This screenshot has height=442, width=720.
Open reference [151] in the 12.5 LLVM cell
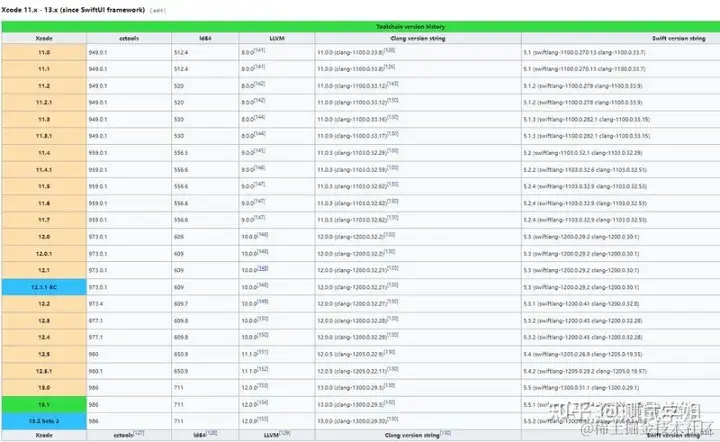click(x=263, y=352)
